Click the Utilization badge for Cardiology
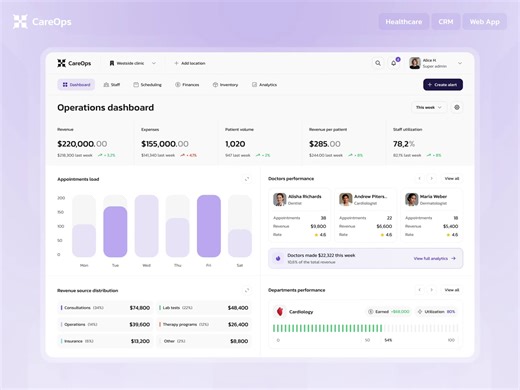This screenshot has width=520, height=390. coord(437,312)
